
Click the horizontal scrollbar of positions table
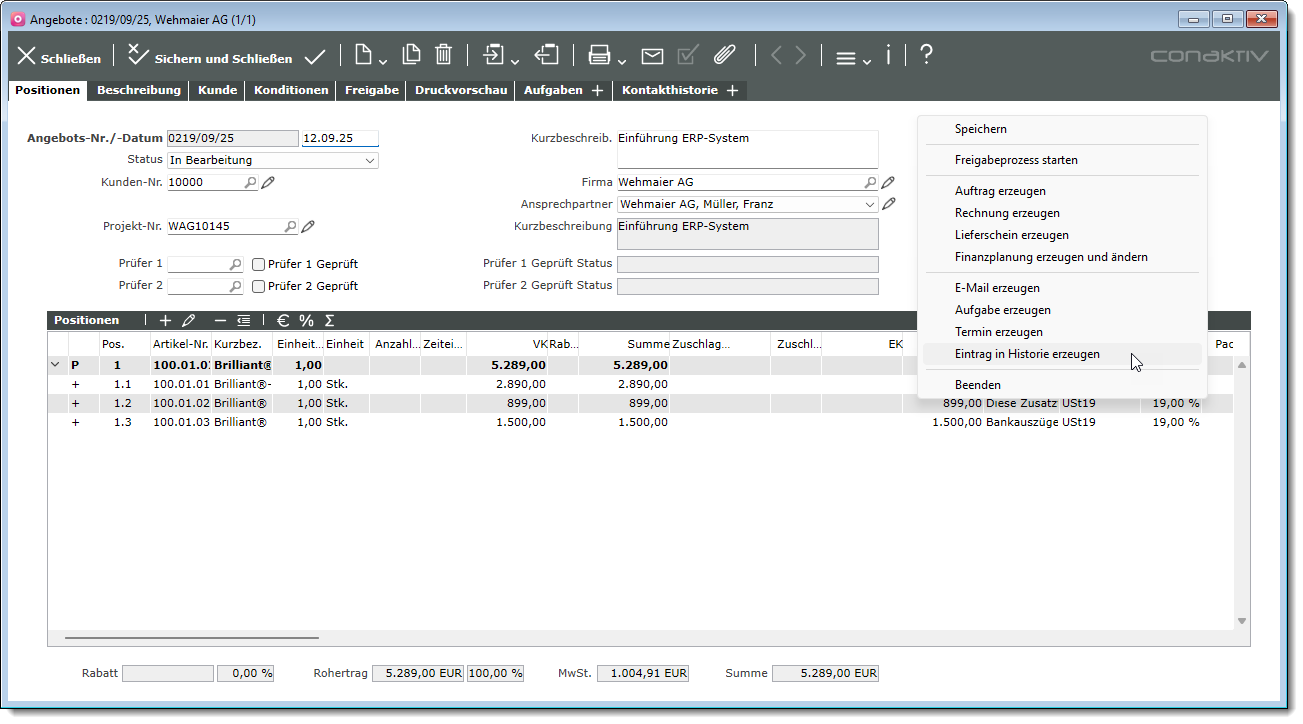point(192,637)
